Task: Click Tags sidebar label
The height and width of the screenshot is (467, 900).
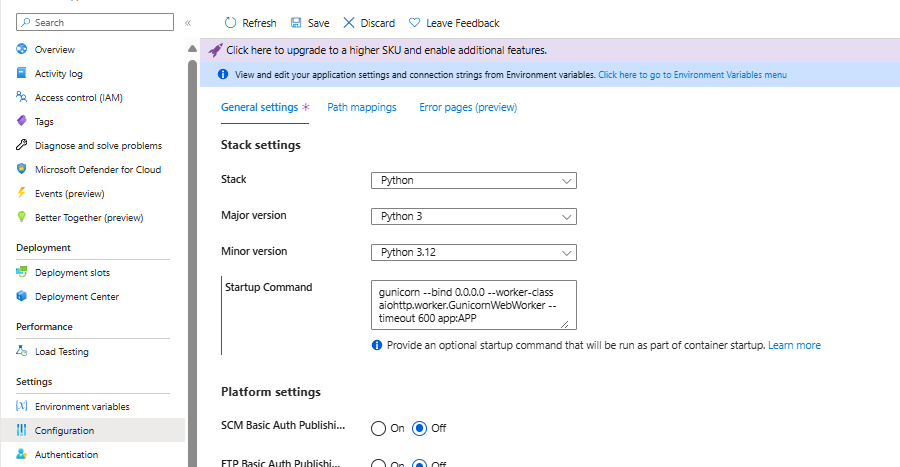Action: tap(44, 122)
